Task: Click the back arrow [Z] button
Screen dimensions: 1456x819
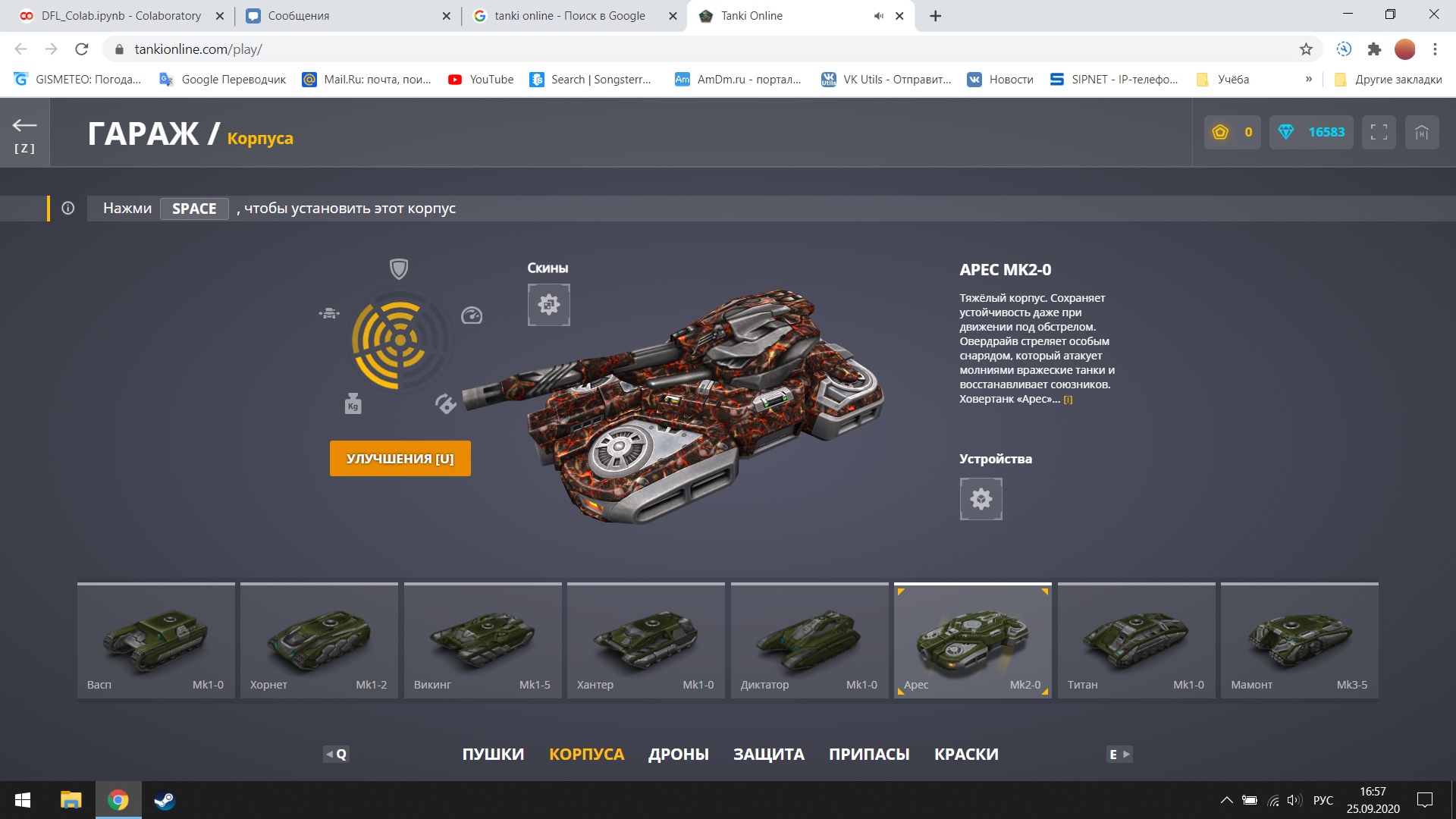Action: point(24,133)
